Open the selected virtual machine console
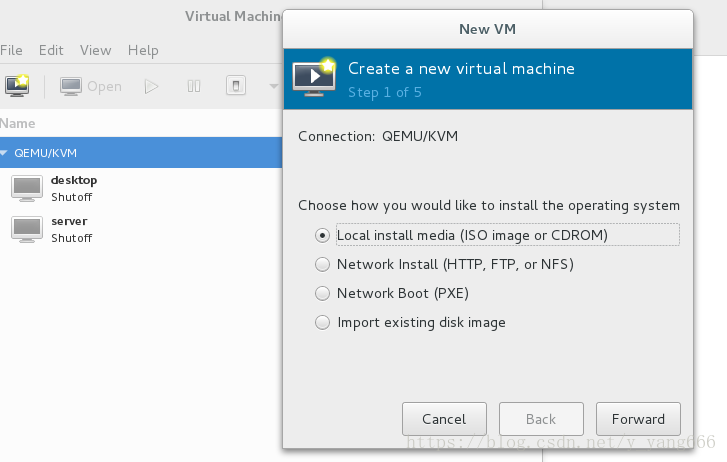Screen dimensions: 727x462 pyautogui.click(x=91, y=86)
